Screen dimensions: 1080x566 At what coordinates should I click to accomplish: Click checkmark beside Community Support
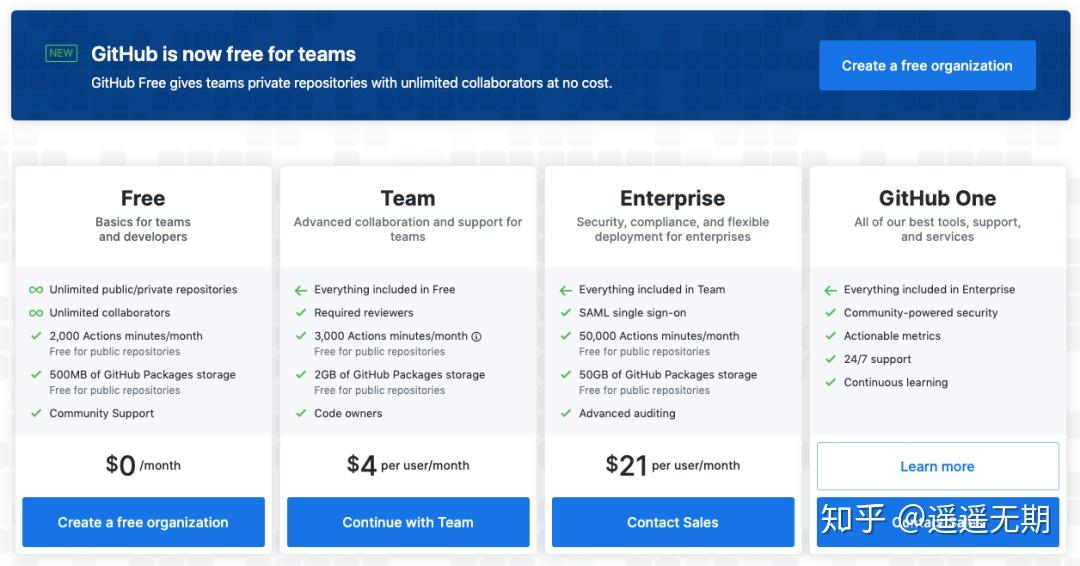coord(36,413)
